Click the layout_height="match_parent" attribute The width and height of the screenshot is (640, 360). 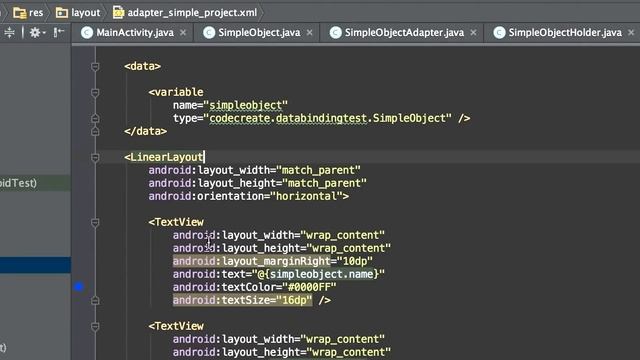pos(258,183)
